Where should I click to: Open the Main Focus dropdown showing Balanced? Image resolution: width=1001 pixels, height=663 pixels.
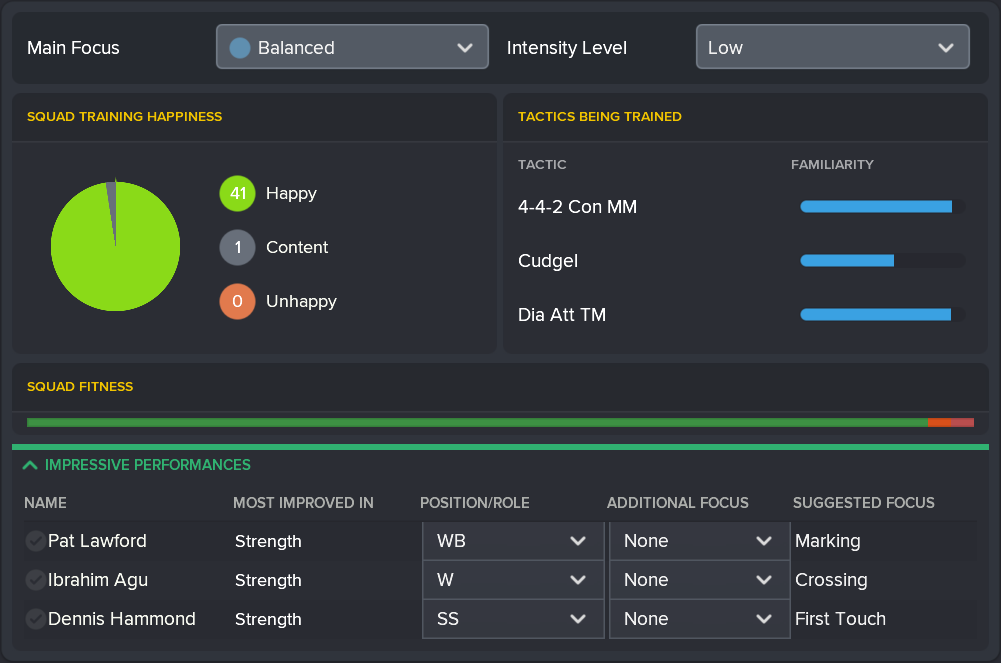click(352, 46)
